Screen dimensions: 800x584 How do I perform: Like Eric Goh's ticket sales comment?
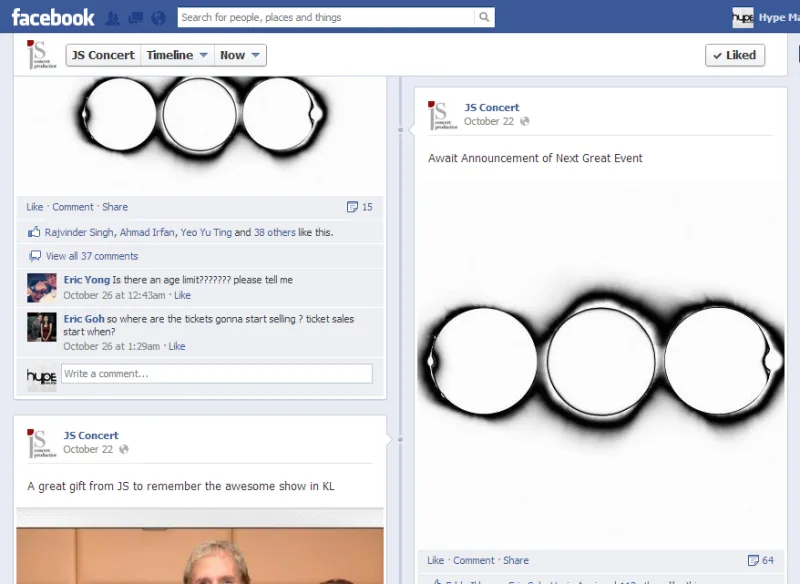pos(176,346)
